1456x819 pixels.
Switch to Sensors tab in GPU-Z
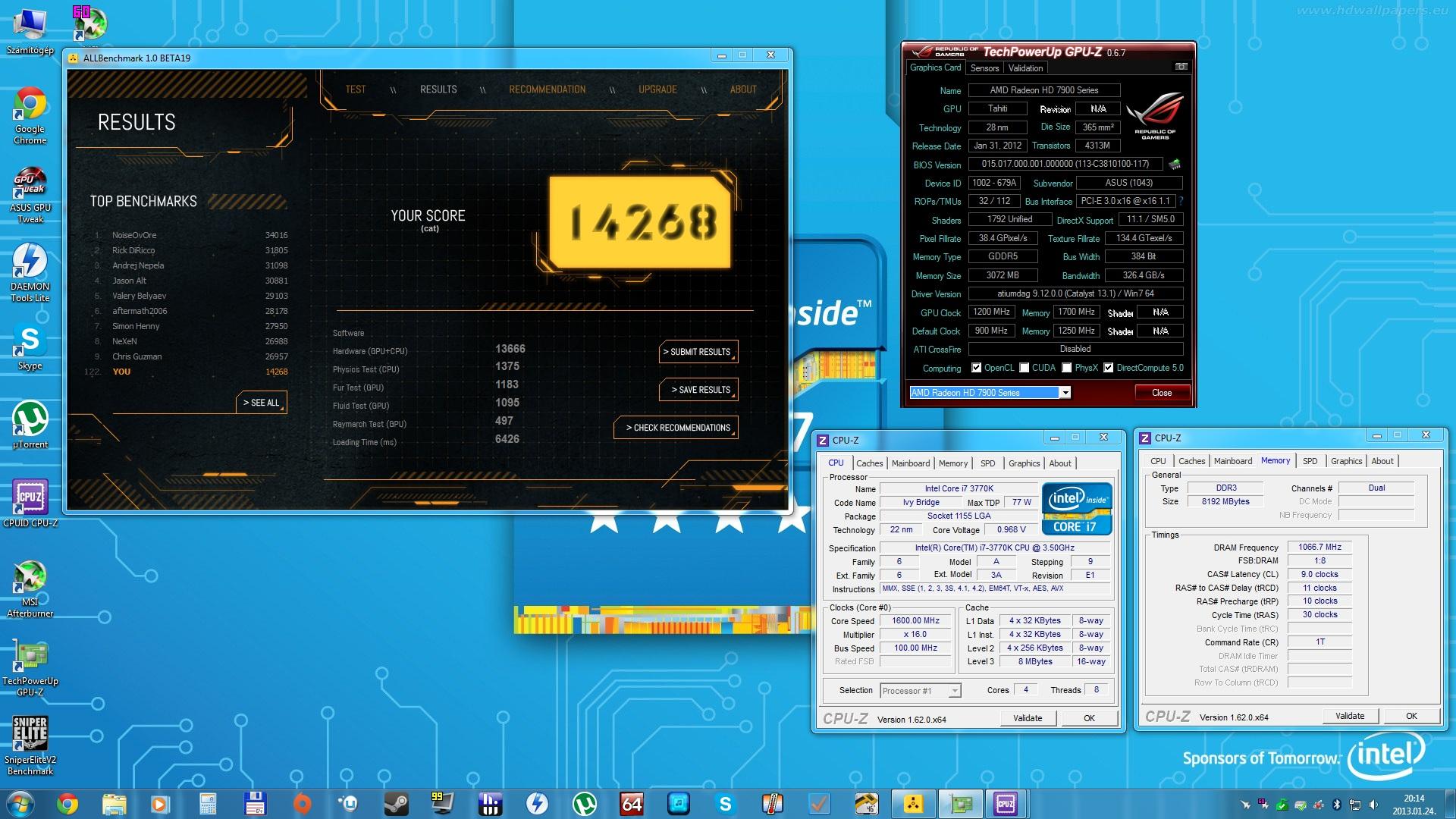click(x=985, y=68)
